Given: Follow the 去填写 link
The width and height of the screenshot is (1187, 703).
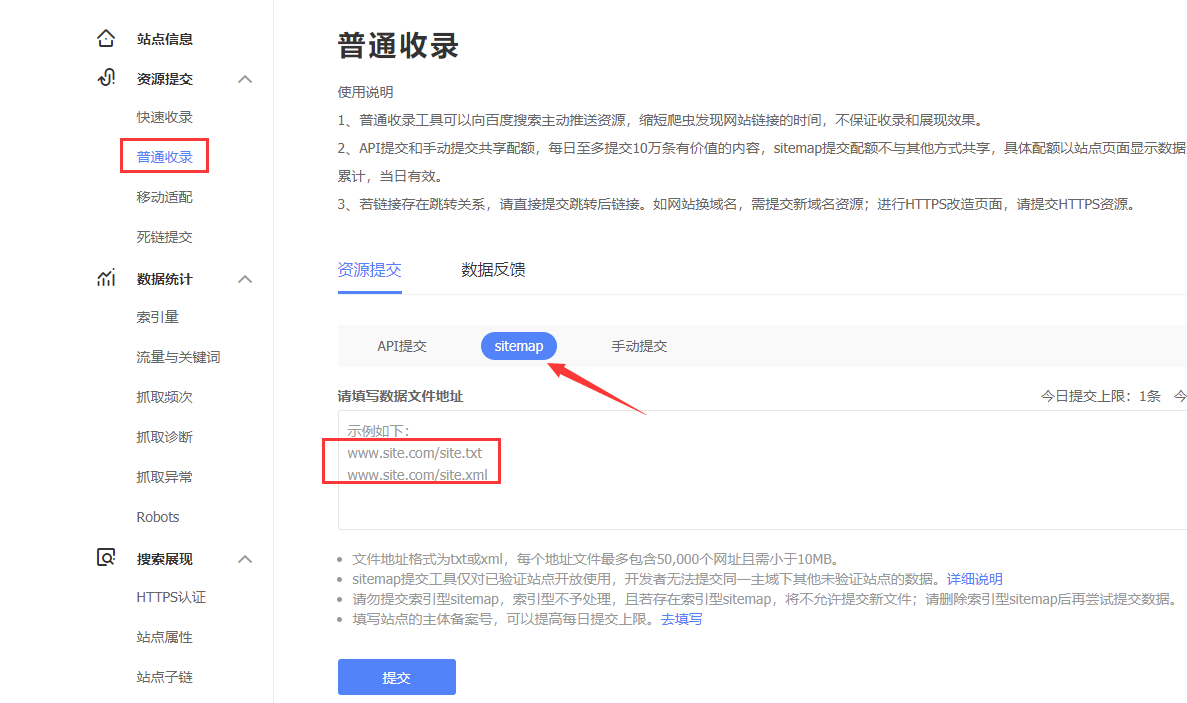Looking at the screenshot, I should [x=681, y=619].
